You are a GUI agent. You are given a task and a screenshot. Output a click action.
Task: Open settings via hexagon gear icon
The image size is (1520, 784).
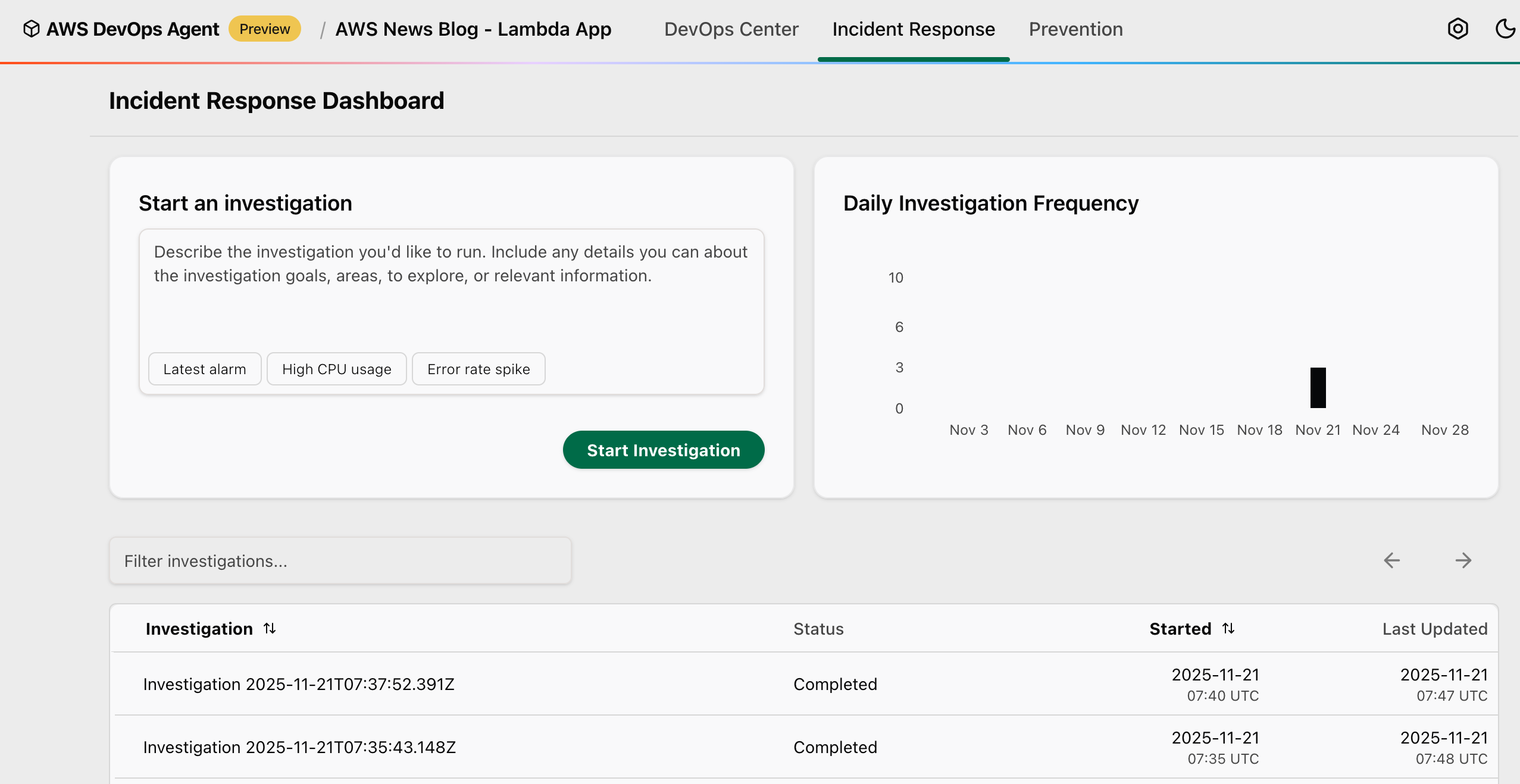1458,29
